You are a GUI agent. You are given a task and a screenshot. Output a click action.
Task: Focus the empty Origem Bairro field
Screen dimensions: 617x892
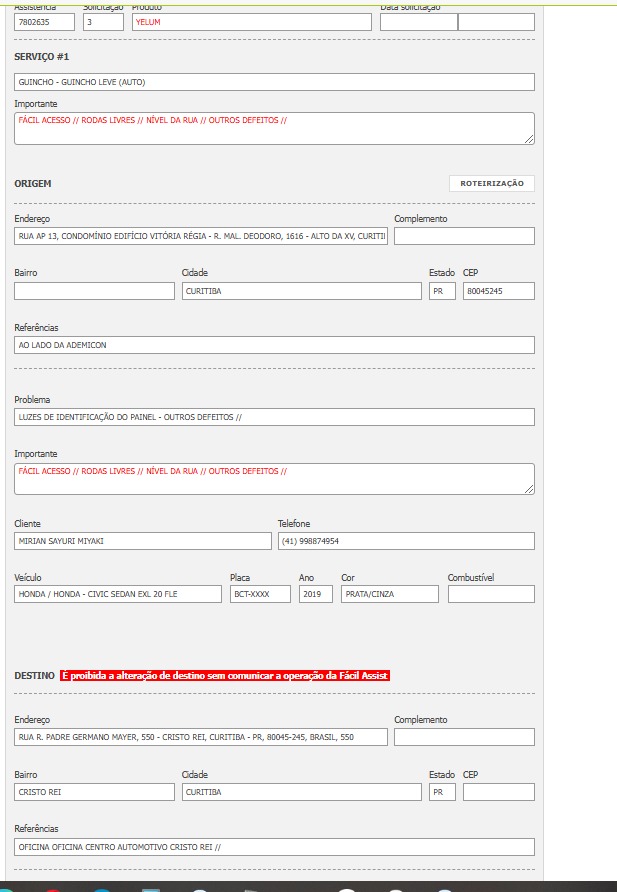(94, 291)
